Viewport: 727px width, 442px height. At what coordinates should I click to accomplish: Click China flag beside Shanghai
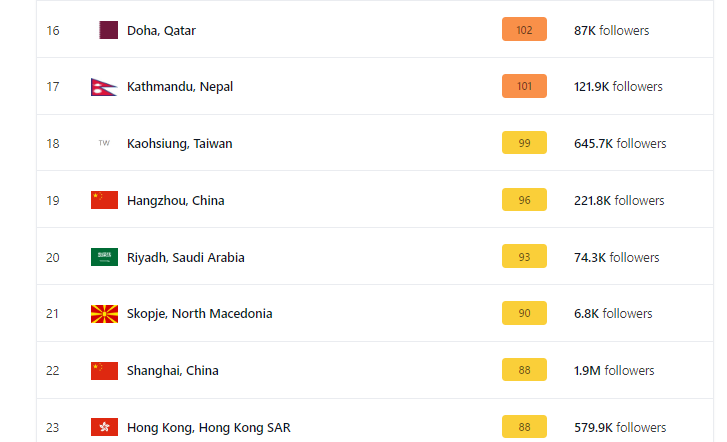pyautogui.click(x=104, y=370)
